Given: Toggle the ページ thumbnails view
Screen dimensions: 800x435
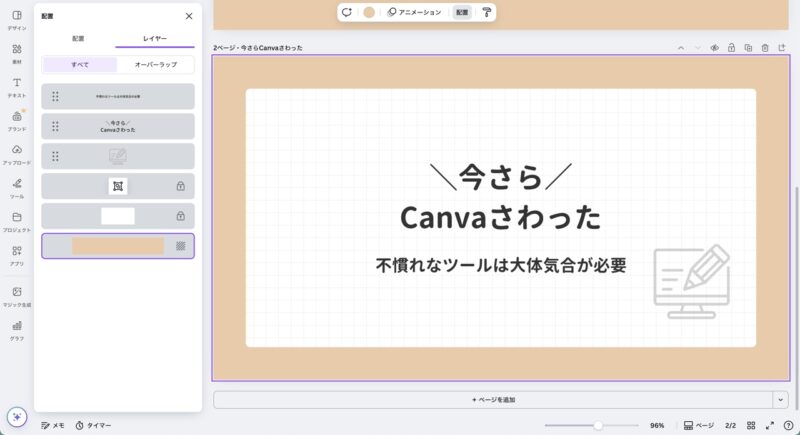Looking at the screenshot, I should point(698,425).
